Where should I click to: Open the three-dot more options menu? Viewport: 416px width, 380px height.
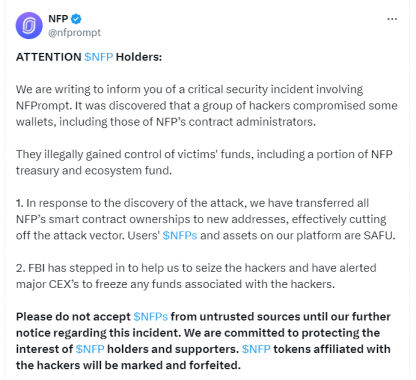pos(392,19)
